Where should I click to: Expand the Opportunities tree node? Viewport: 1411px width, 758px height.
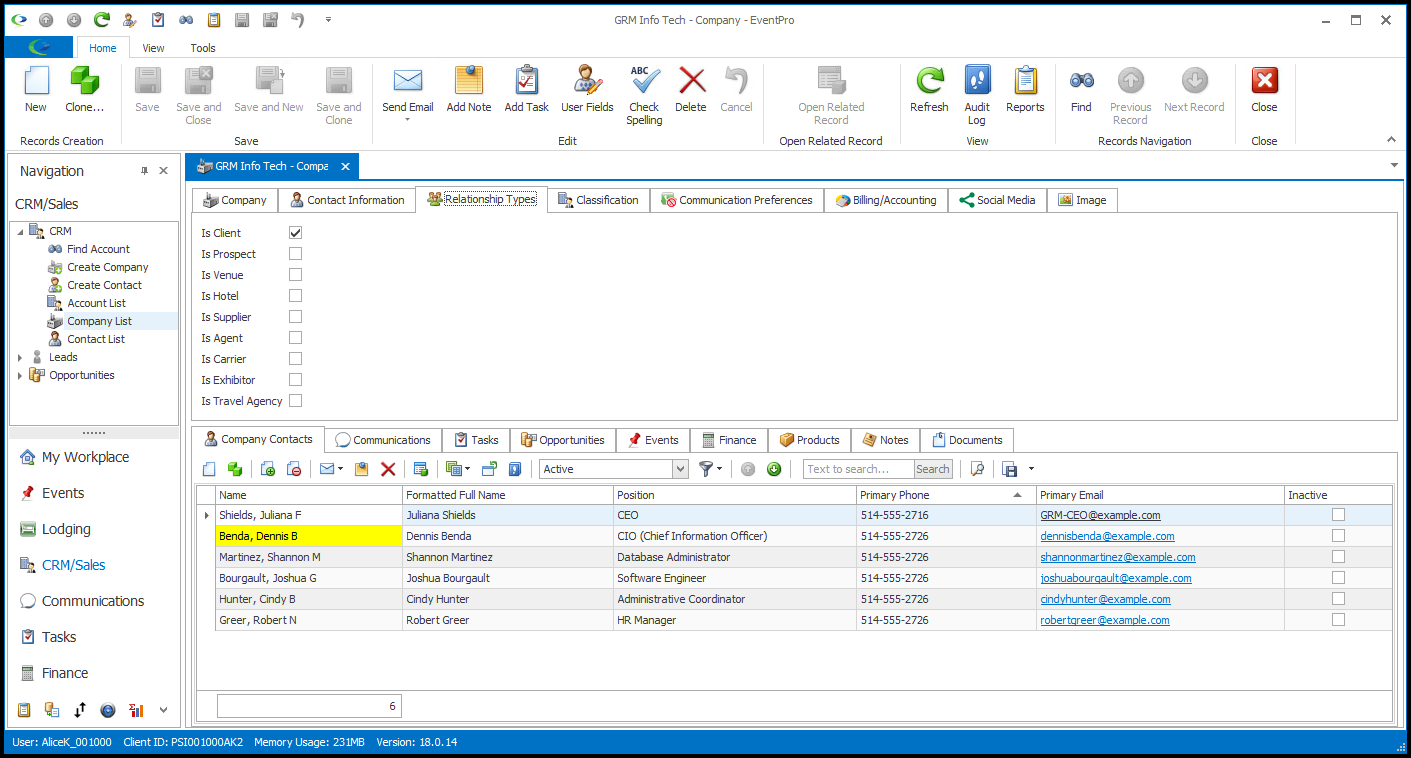[x=20, y=375]
